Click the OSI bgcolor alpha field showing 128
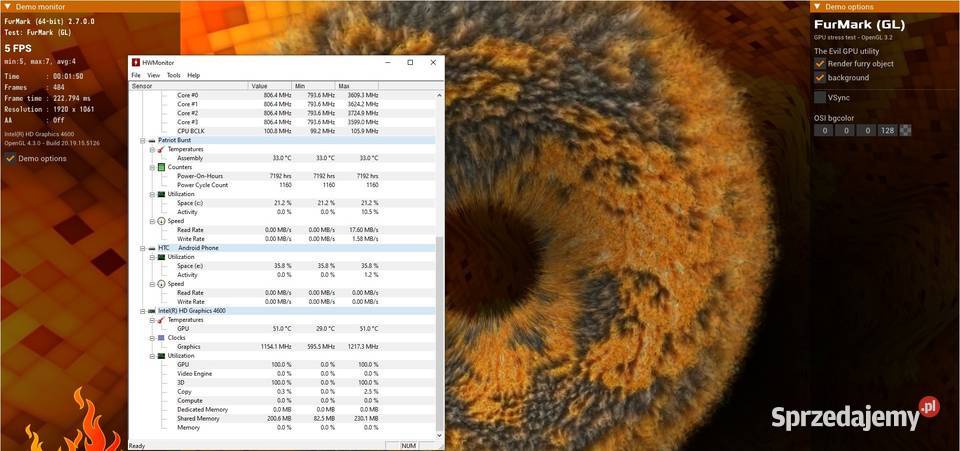Image resolution: width=960 pixels, height=451 pixels. coord(887,130)
